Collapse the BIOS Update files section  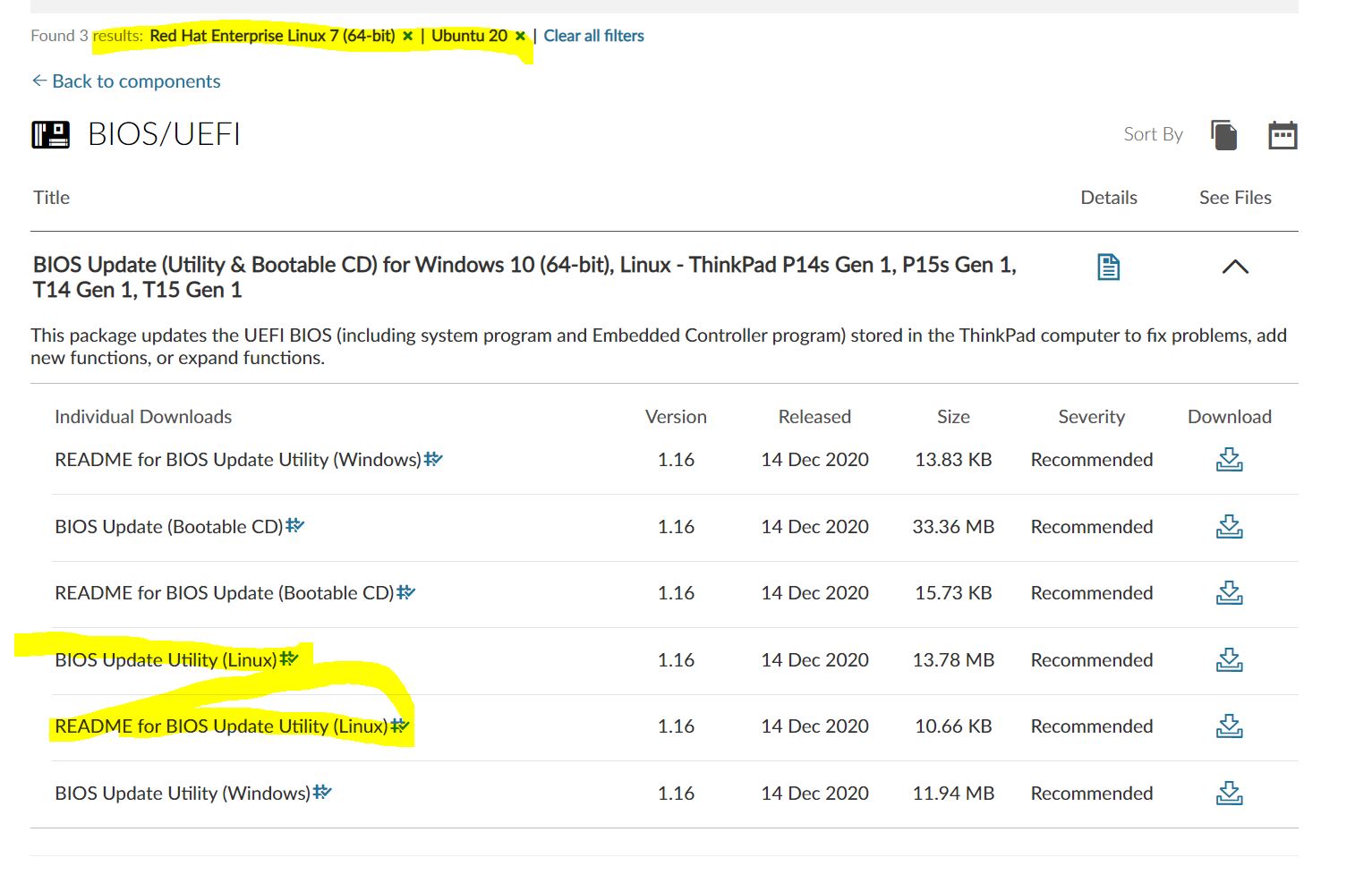point(1235,267)
